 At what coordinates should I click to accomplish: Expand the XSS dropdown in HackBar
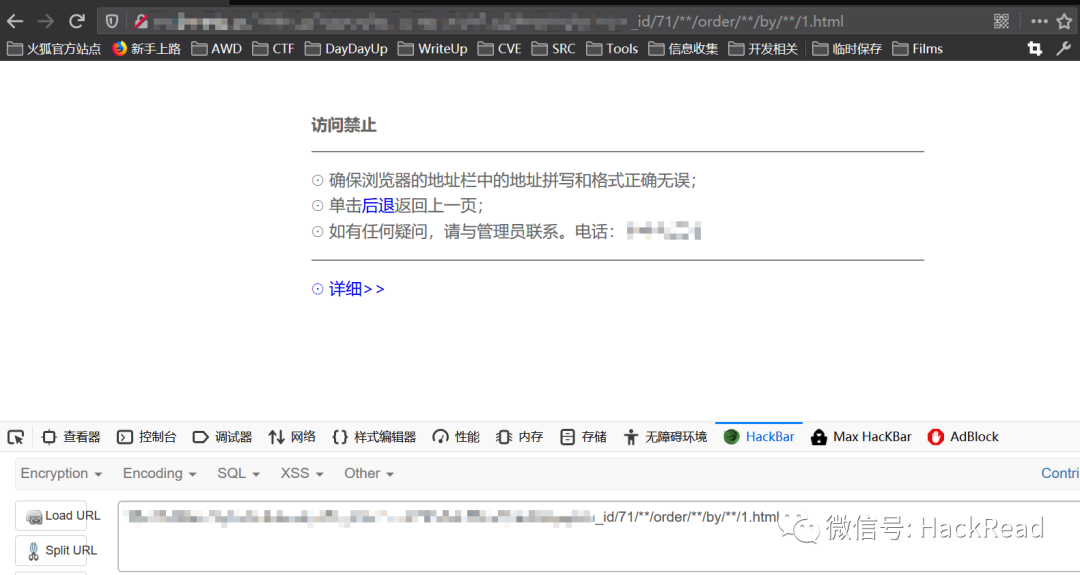(302, 473)
